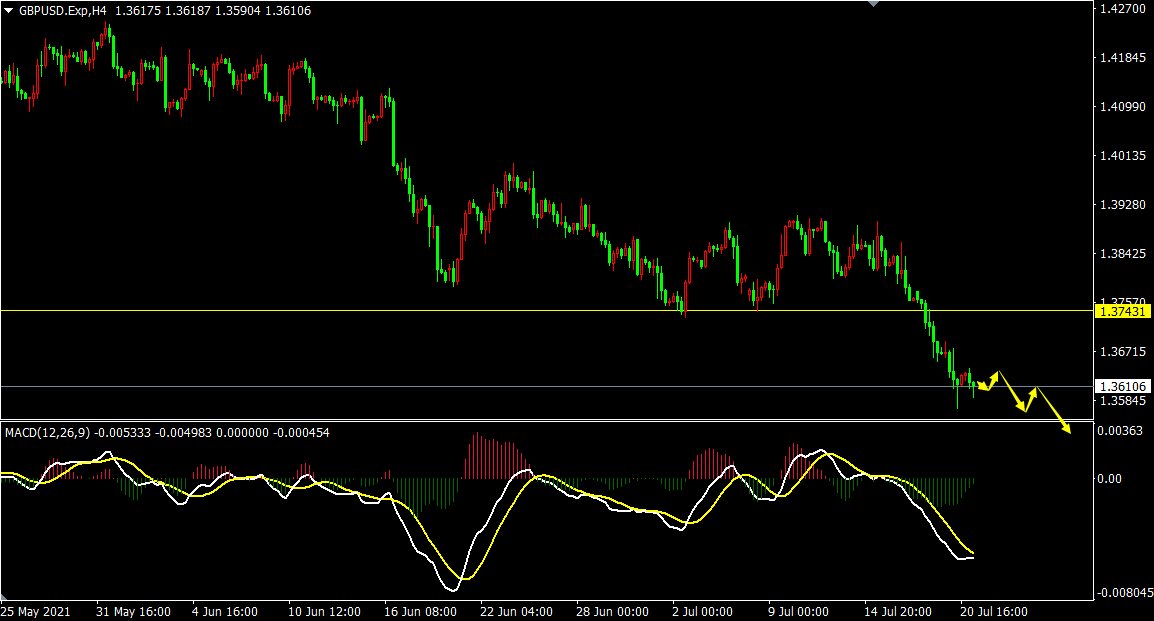1154x621 pixels.
Task: Click MACD scale zero level 0.00
Action: click(x=1109, y=479)
